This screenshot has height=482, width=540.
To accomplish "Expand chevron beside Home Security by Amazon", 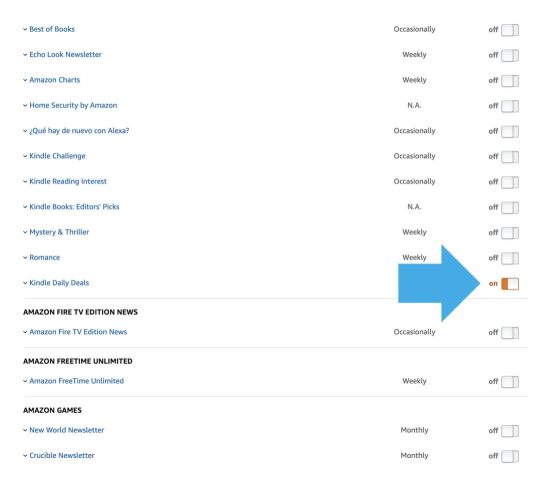I will coord(25,106).
